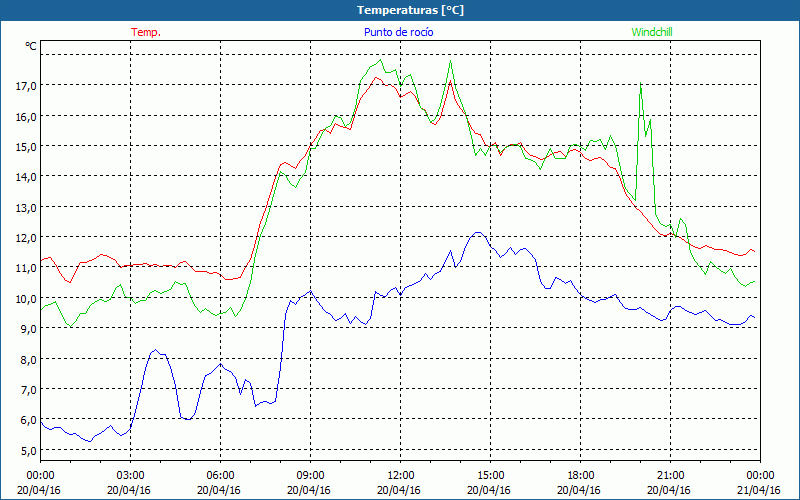Click the 16,0 y-axis value
This screenshot has height=500, width=800.
27,116
